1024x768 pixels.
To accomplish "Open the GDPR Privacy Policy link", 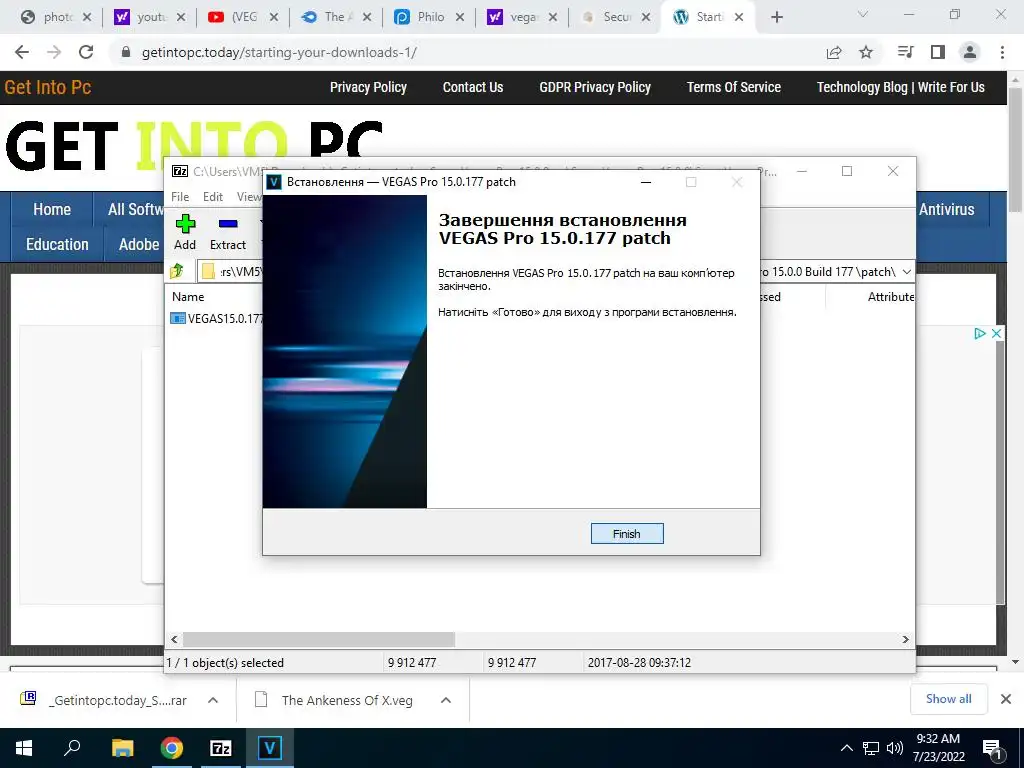I will tap(595, 87).
